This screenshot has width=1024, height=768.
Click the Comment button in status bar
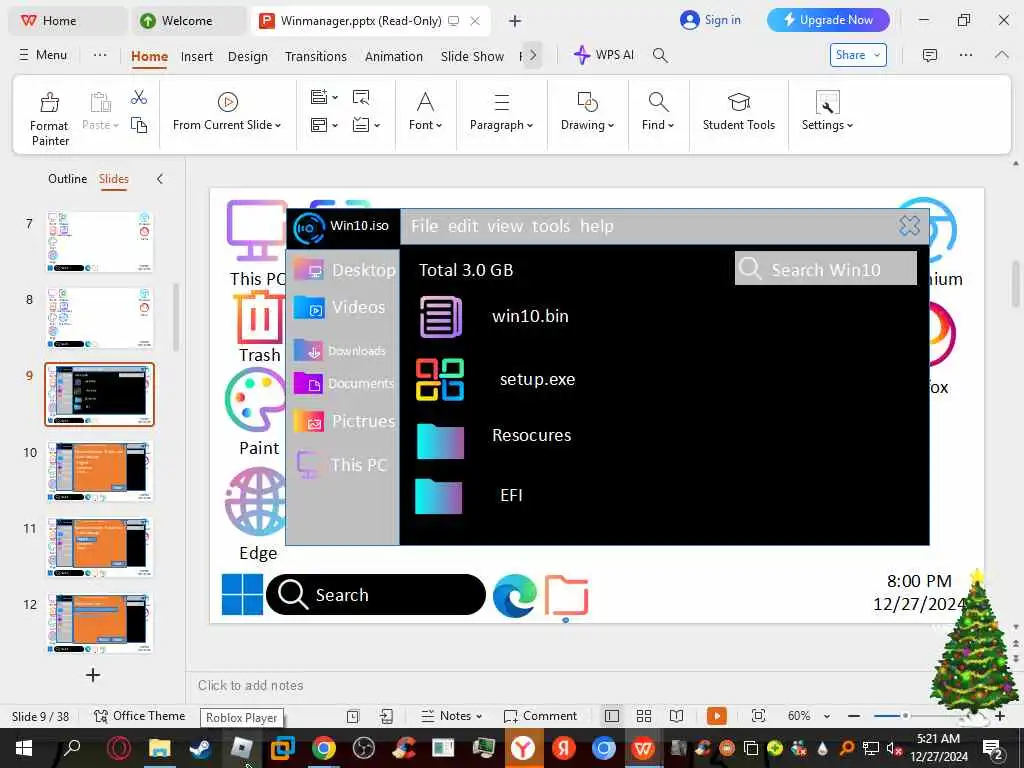[540, 716]
